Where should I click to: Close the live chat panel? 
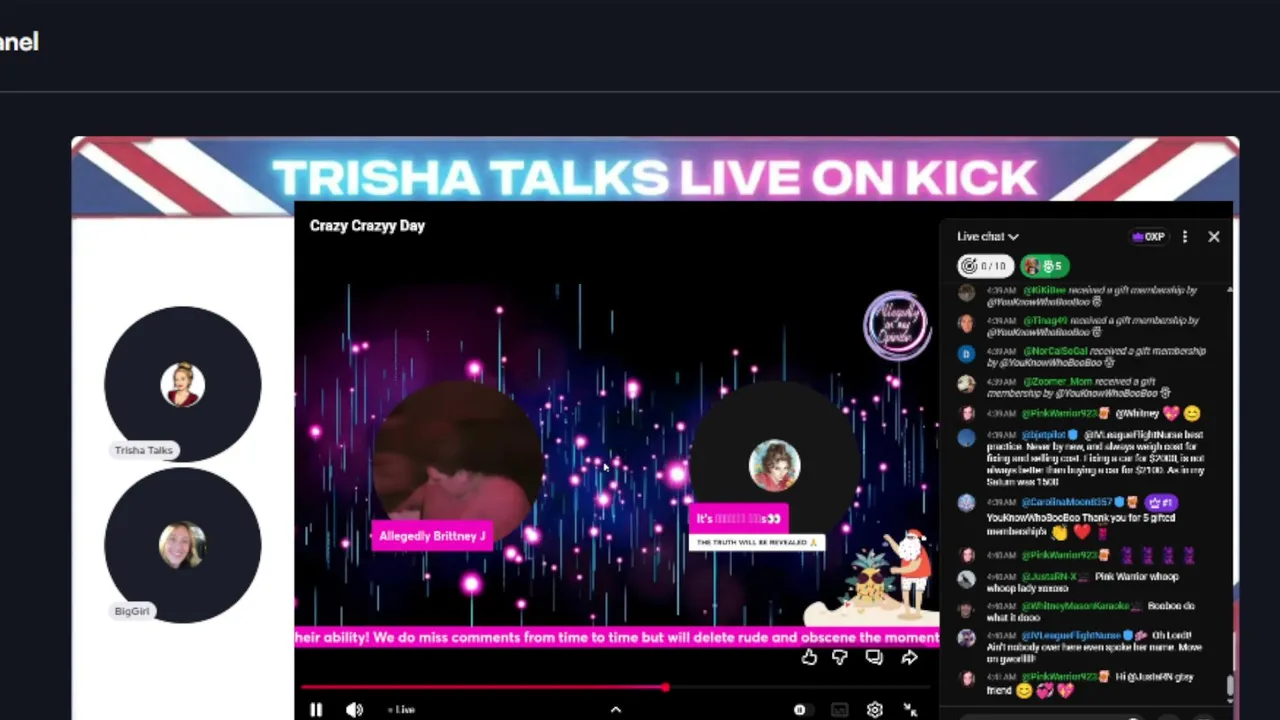(1214, 237)
